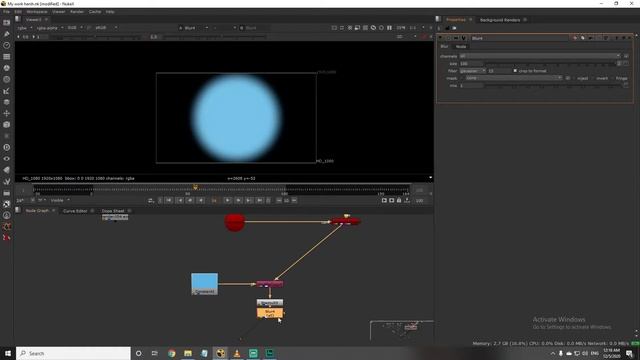Screen dimensions: 640x360
Task: Click the size slider in Blur properties
Action: (550, 64)
